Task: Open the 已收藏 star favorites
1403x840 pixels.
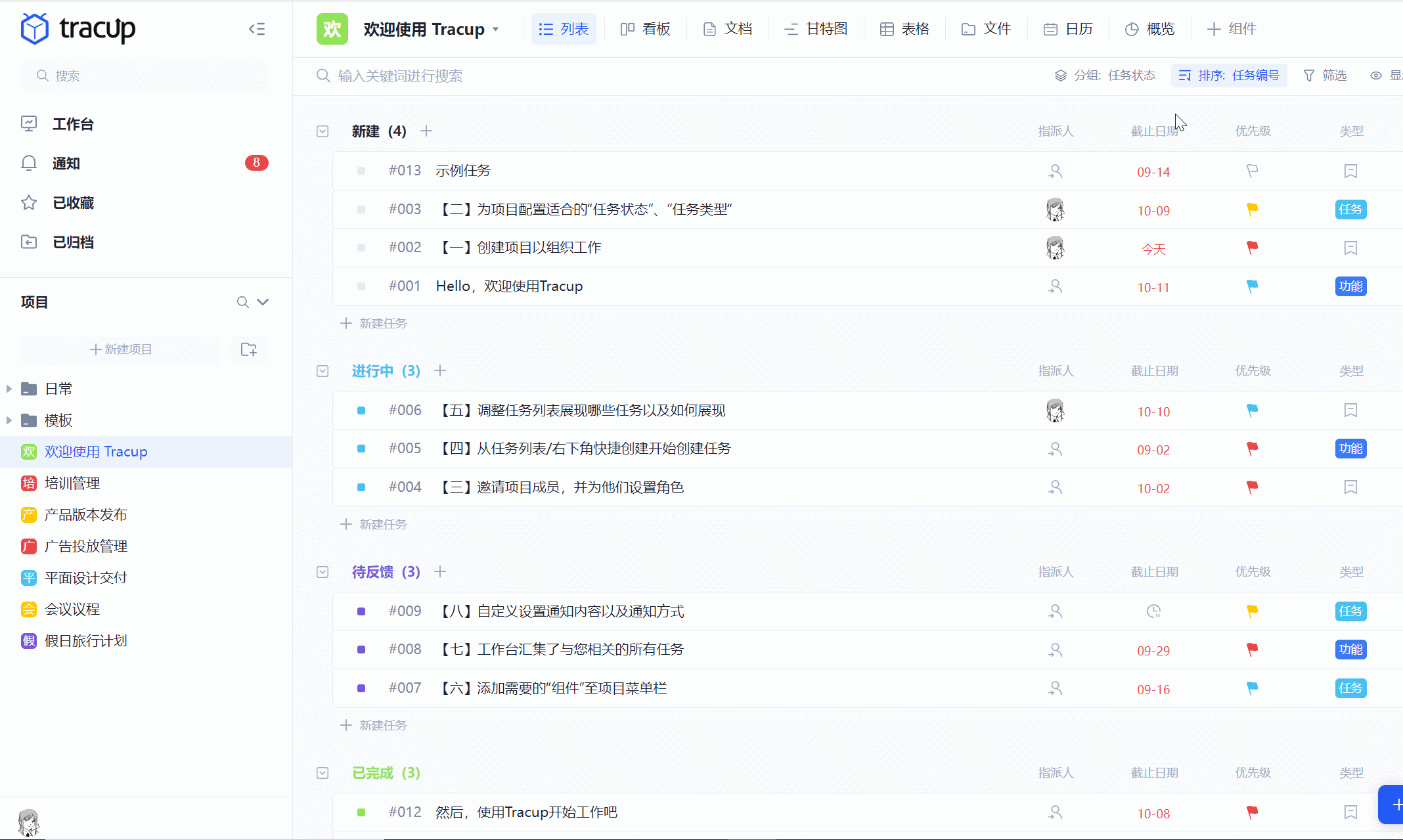Action: tap(29, 202)
